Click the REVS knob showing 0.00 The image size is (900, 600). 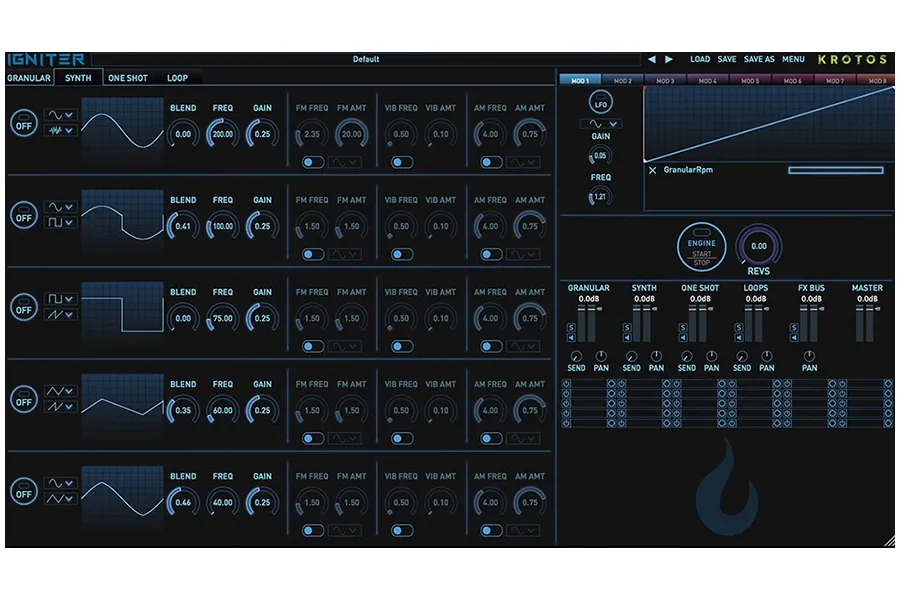[758, 246]
